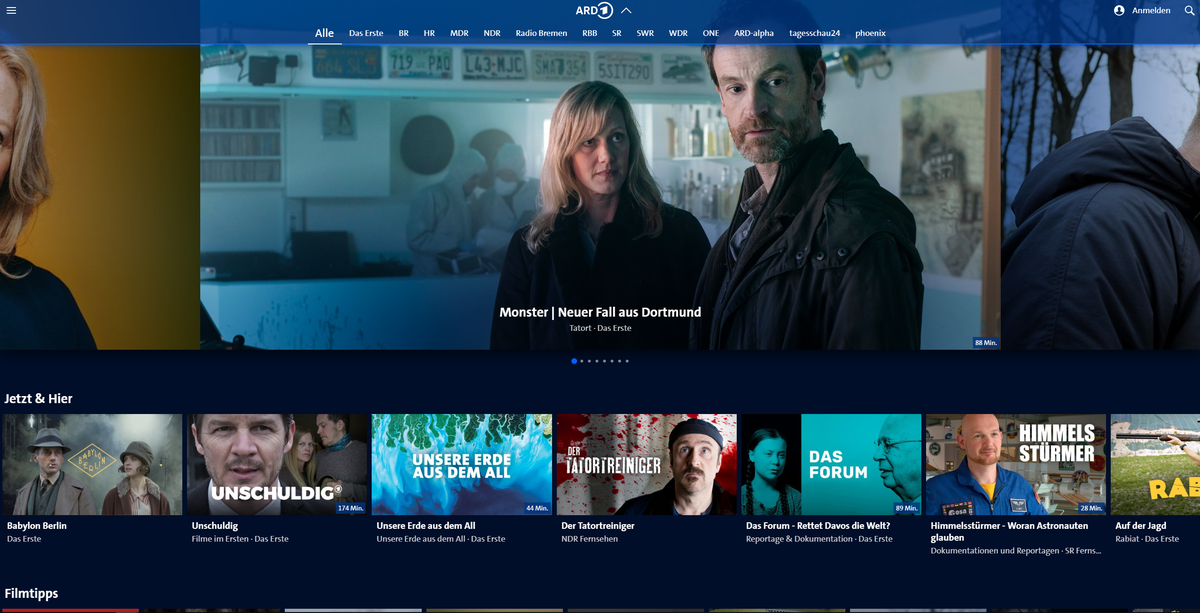
Task: Open the Radio Bremen channel tab
Action: (x=541, y=33)
